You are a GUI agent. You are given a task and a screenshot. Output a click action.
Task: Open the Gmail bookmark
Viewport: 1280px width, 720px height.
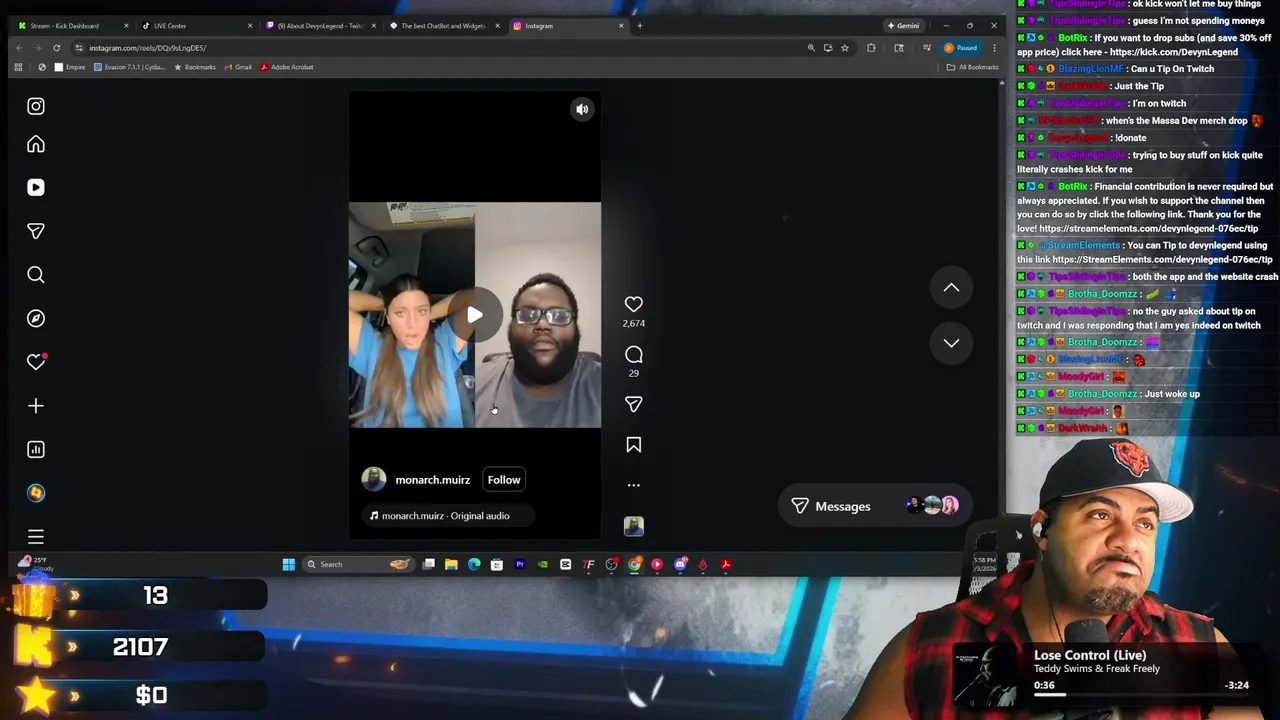(237, 67)
